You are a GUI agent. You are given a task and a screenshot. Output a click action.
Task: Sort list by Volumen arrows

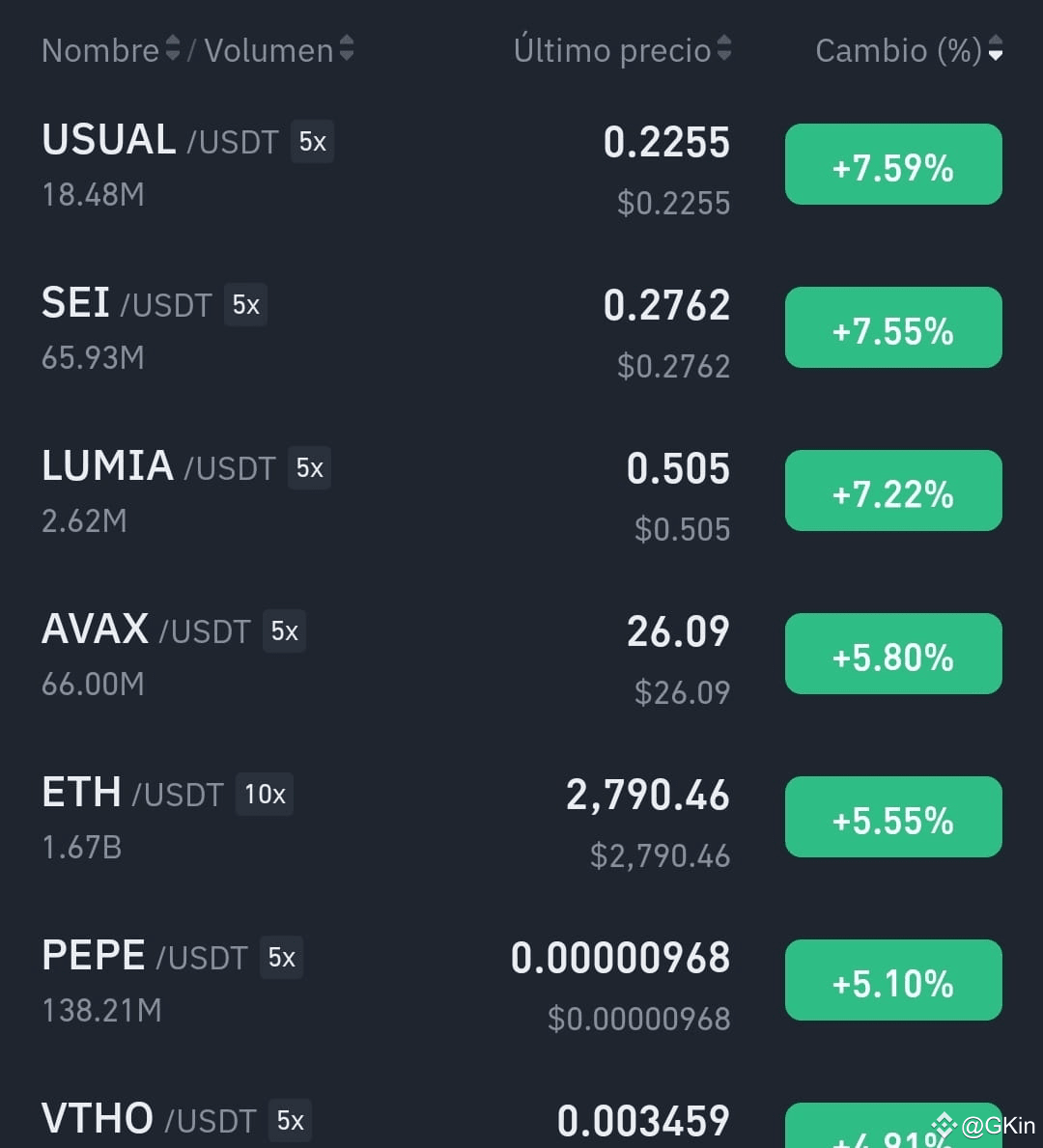(347, 48)
